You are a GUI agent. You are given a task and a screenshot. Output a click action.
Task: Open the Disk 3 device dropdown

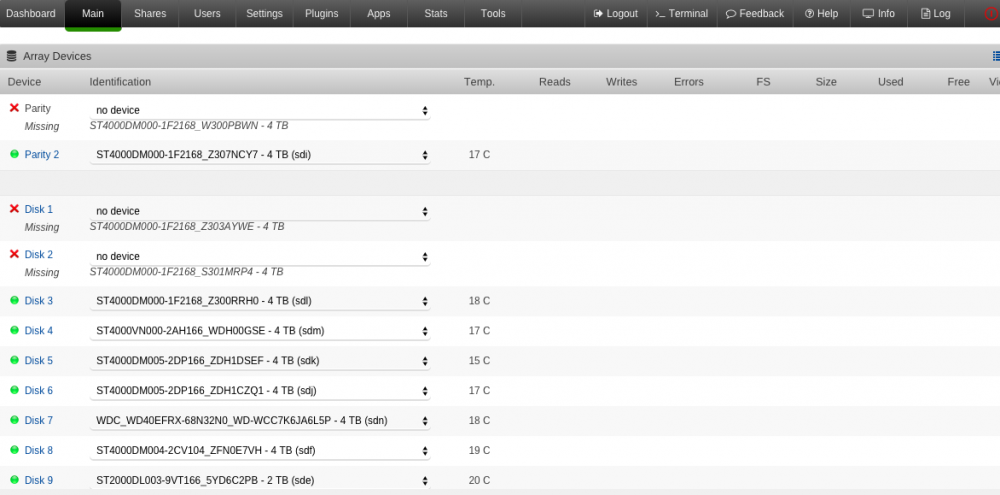(260, 300)
